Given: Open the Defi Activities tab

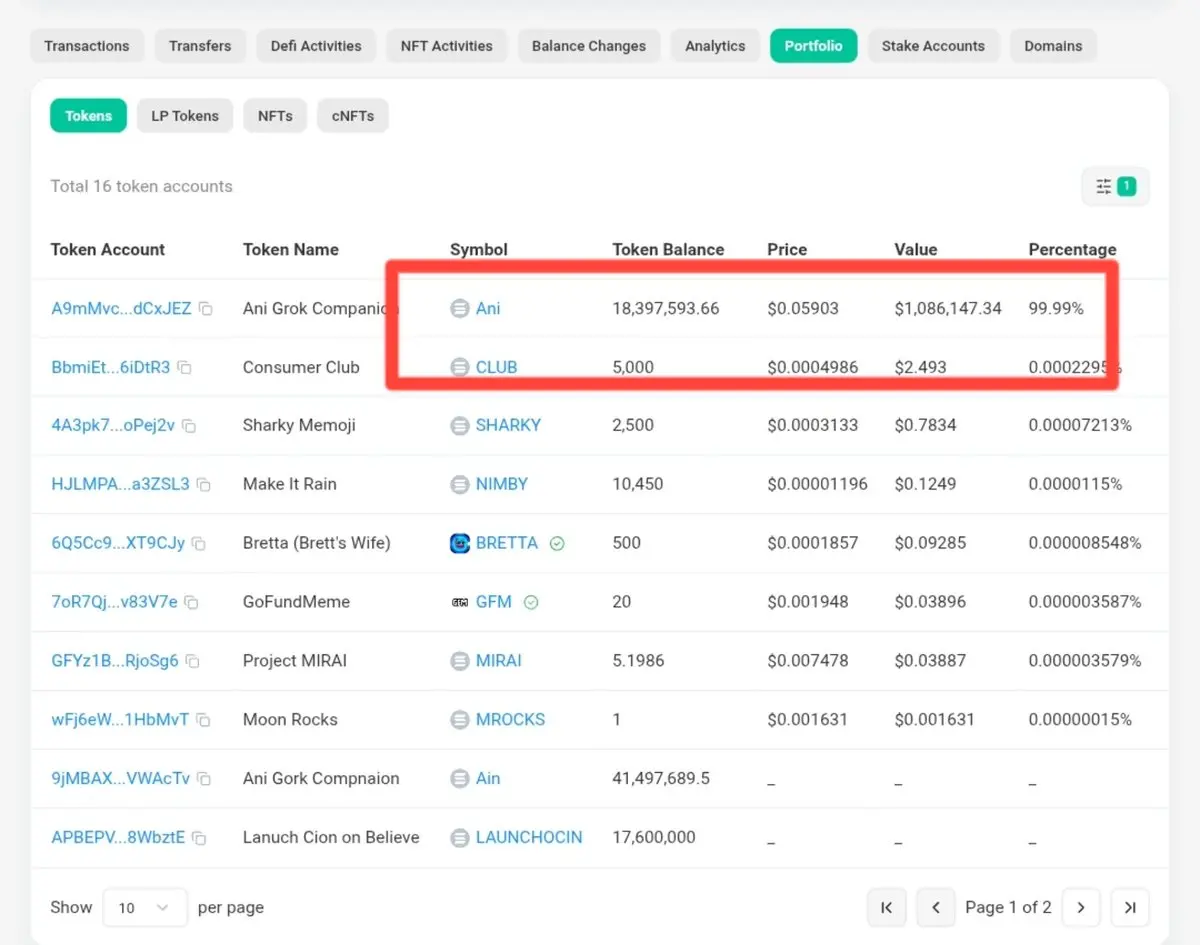Looking at the screenshot, I should coord(316,46).
